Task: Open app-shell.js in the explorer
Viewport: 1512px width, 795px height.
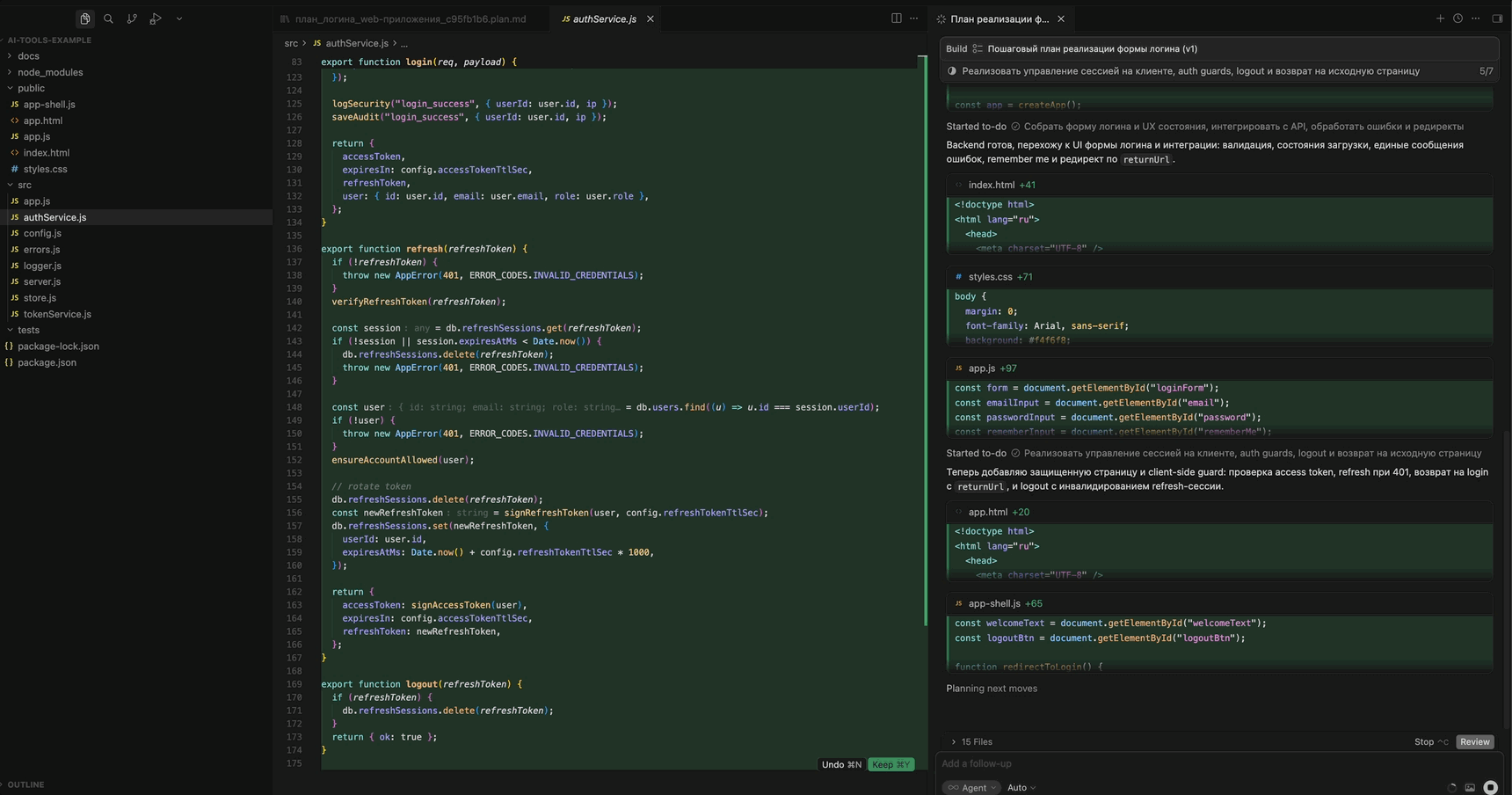Action: coord(49,105)
